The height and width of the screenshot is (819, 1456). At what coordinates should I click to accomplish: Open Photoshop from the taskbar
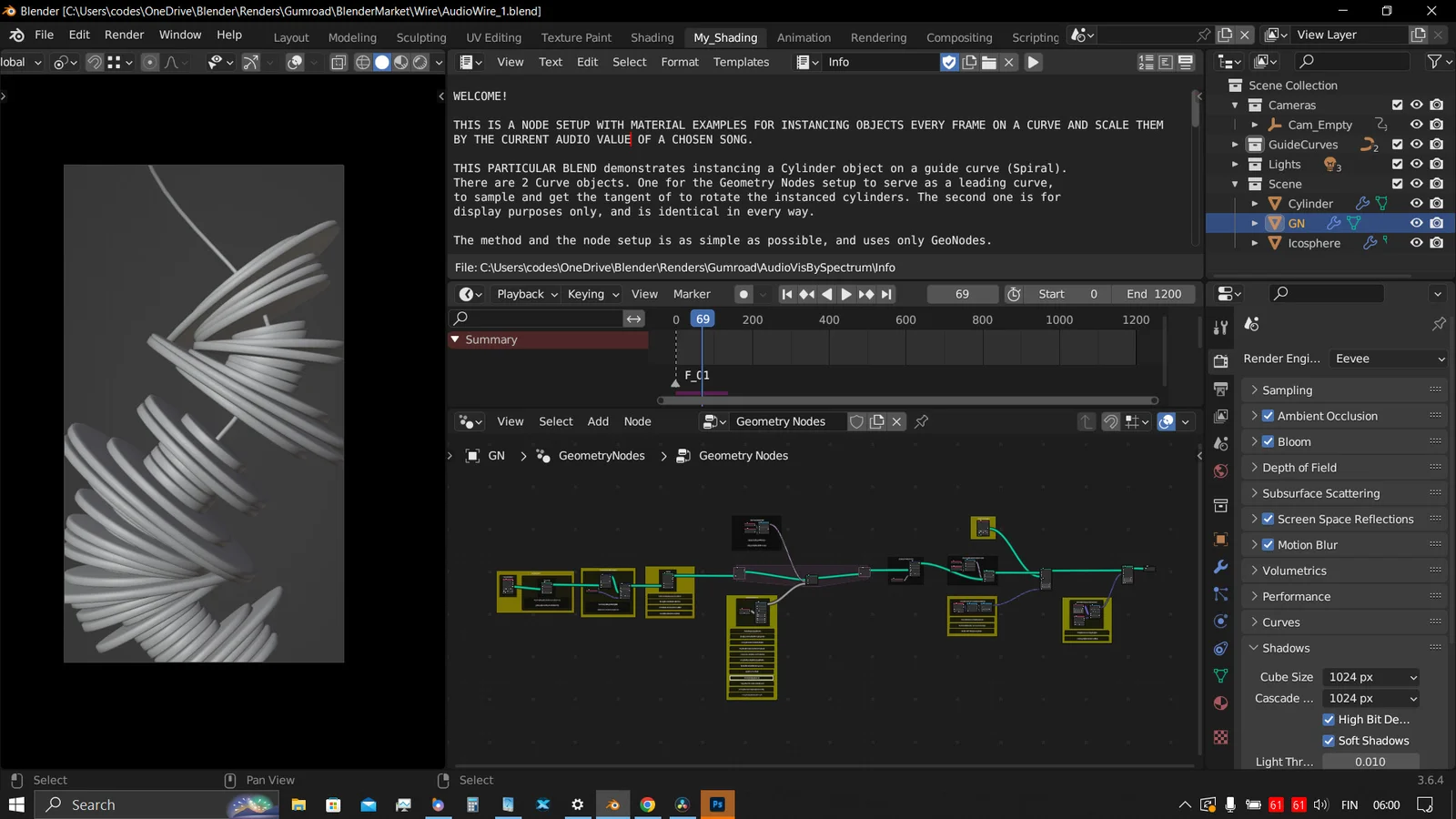point(717,804)
